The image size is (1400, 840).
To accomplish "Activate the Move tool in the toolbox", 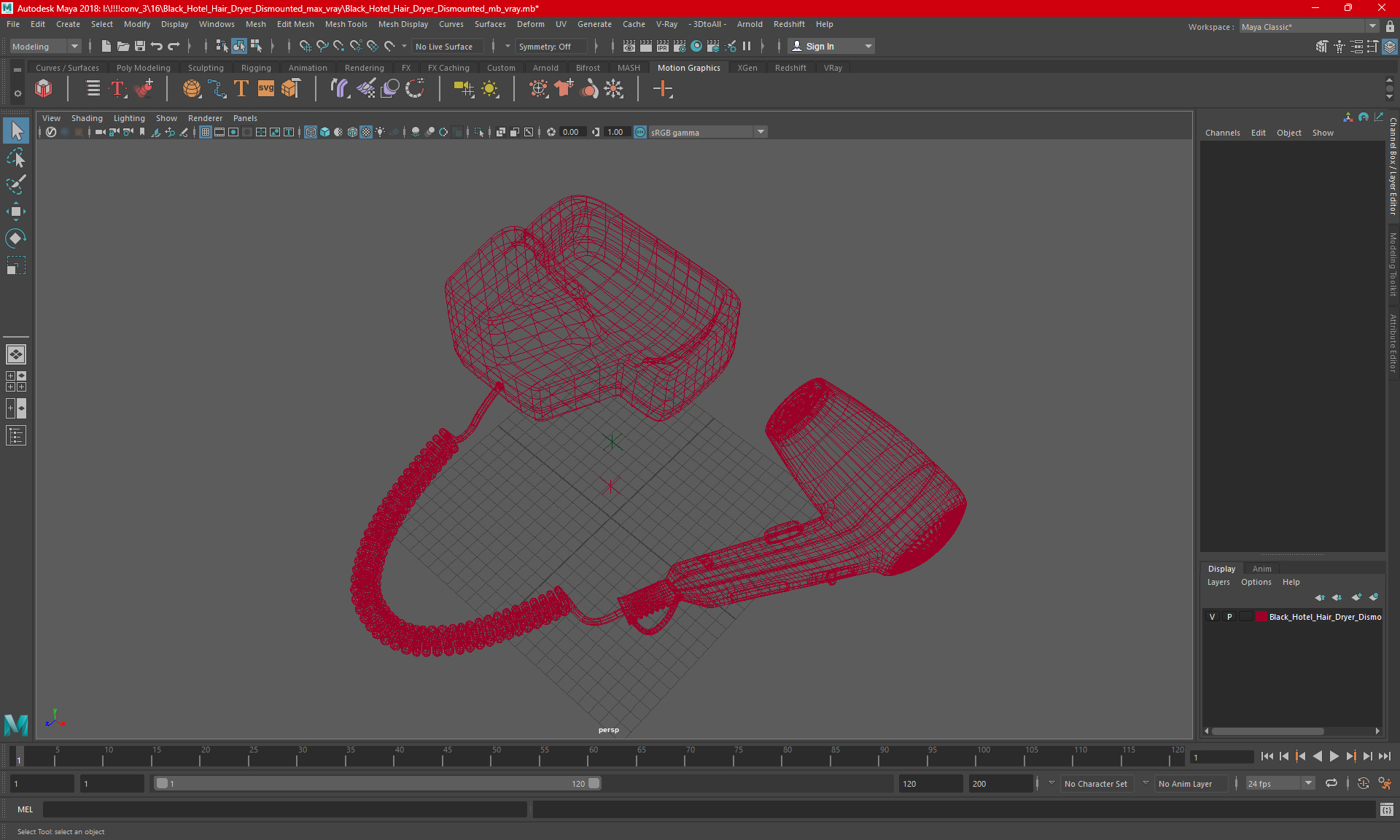I will click(x=16, y=211).
